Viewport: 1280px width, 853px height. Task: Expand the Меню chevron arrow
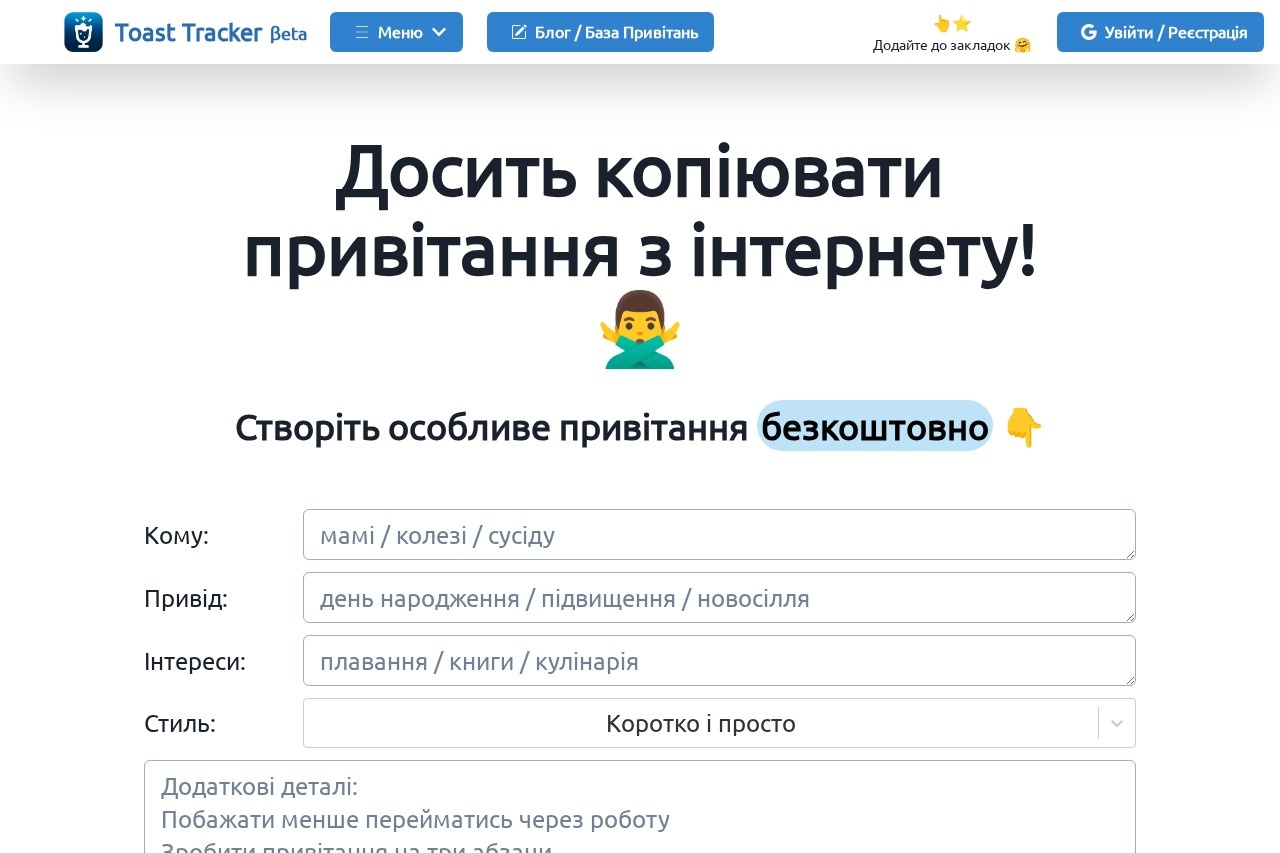tap(439, 32)
